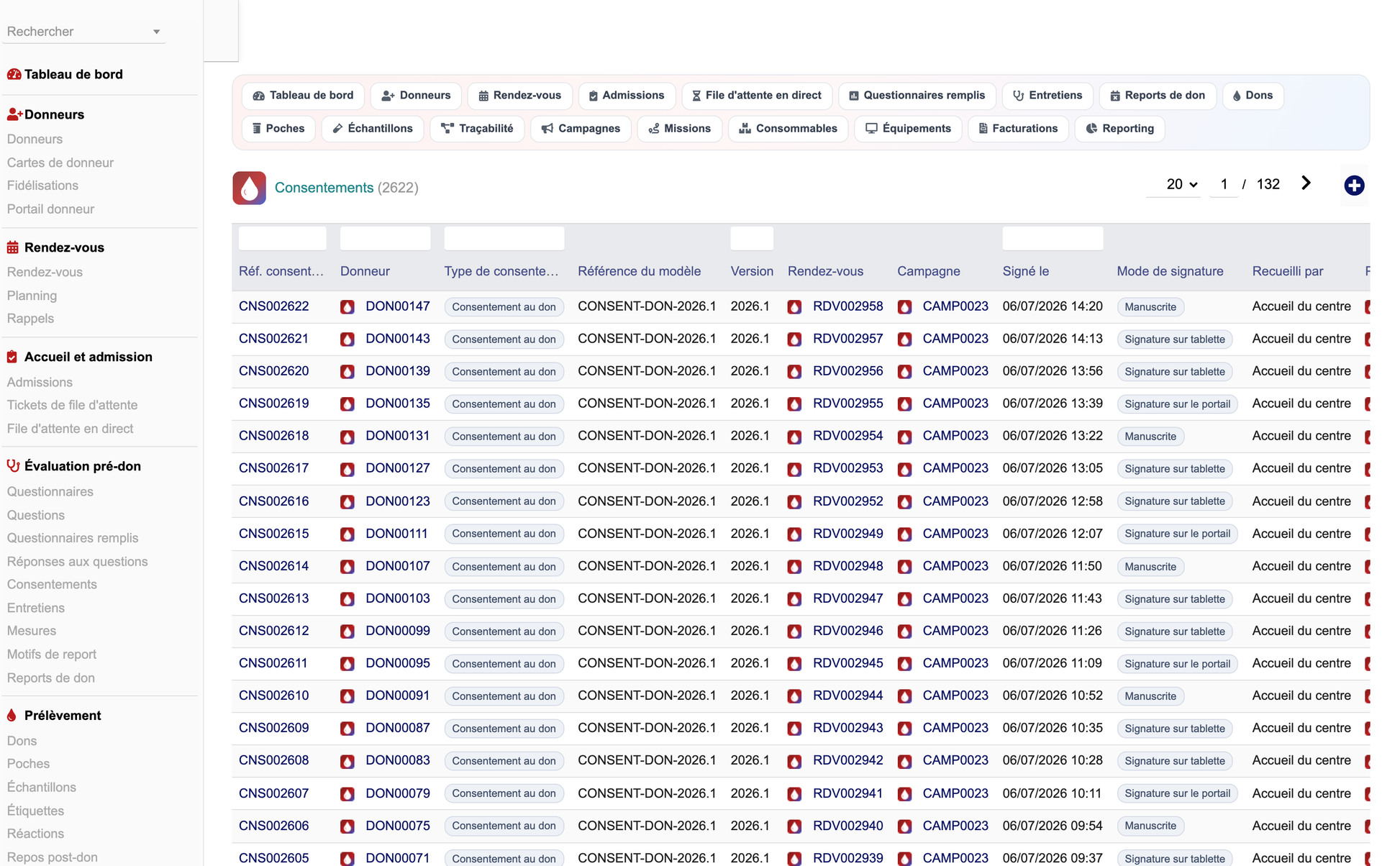Open the Poches tab
The height and width of the screenshot is (866, 1400).
278,129
